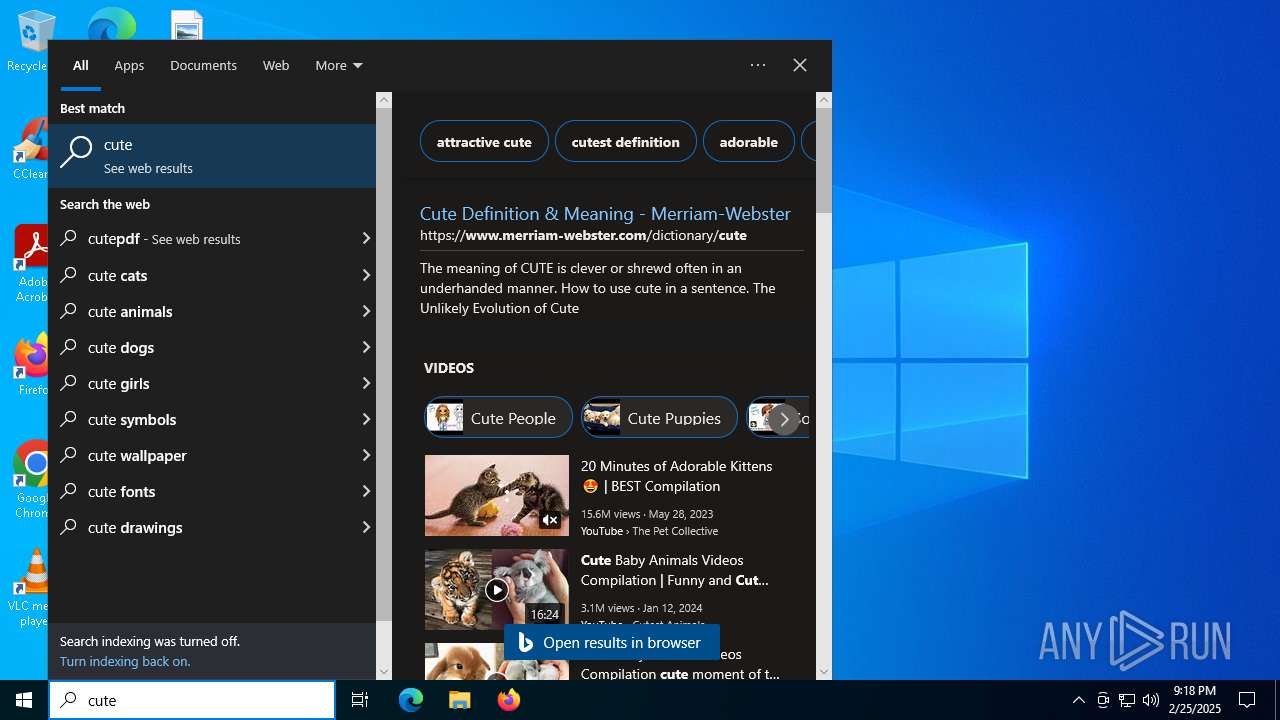Image resolution: width=1280 pixels, height=720 pixels.
Task: Click the preview pane scrollbar up arrow
Action: pyautogui.click(x=824, y=100)
